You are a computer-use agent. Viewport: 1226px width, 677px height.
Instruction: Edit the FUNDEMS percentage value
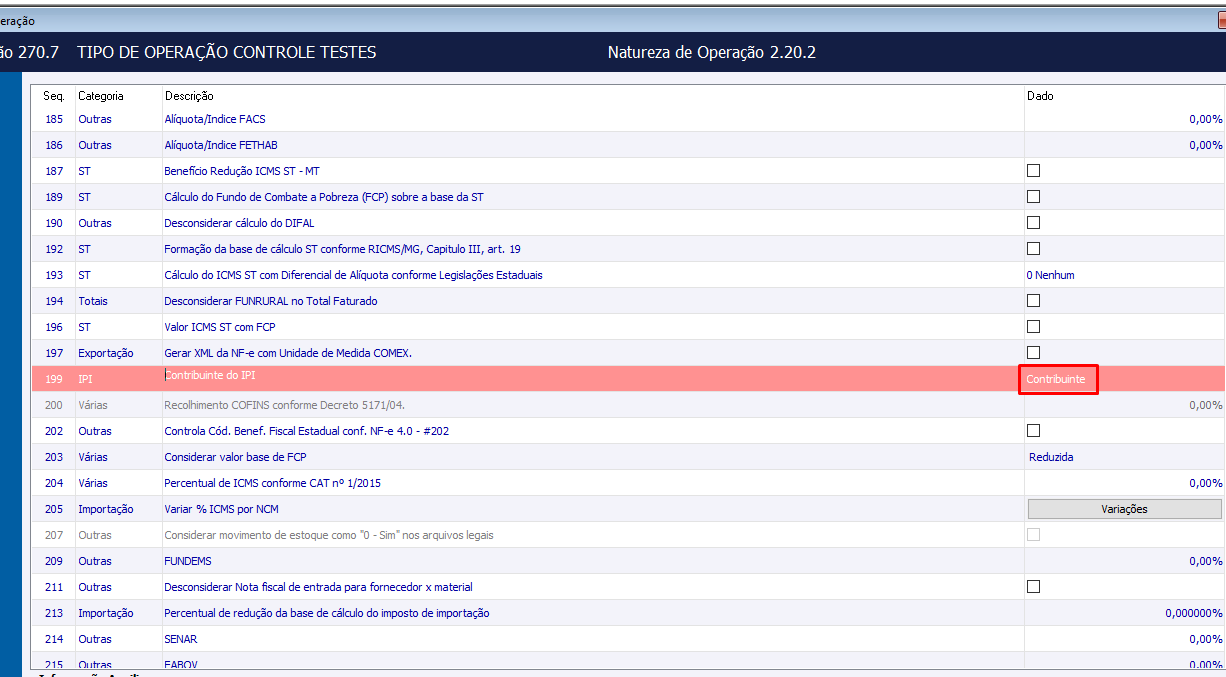pyautogui.click(x=1205, y=561)
